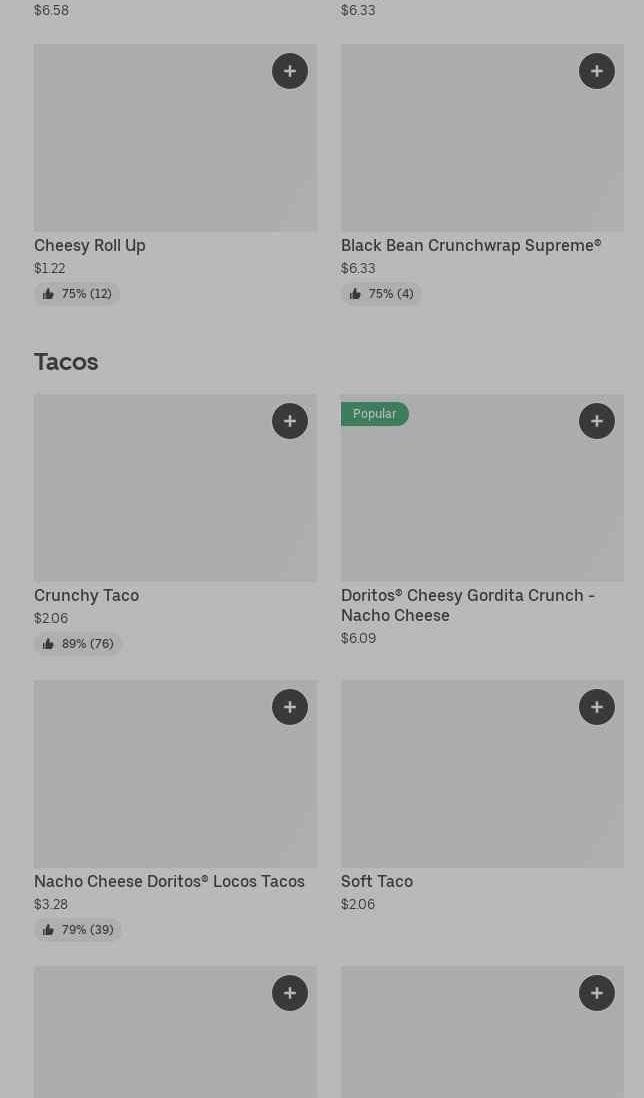Open Cheesy Roll Up title link
Screen dimensions: 644x1098
coord(90,245)
